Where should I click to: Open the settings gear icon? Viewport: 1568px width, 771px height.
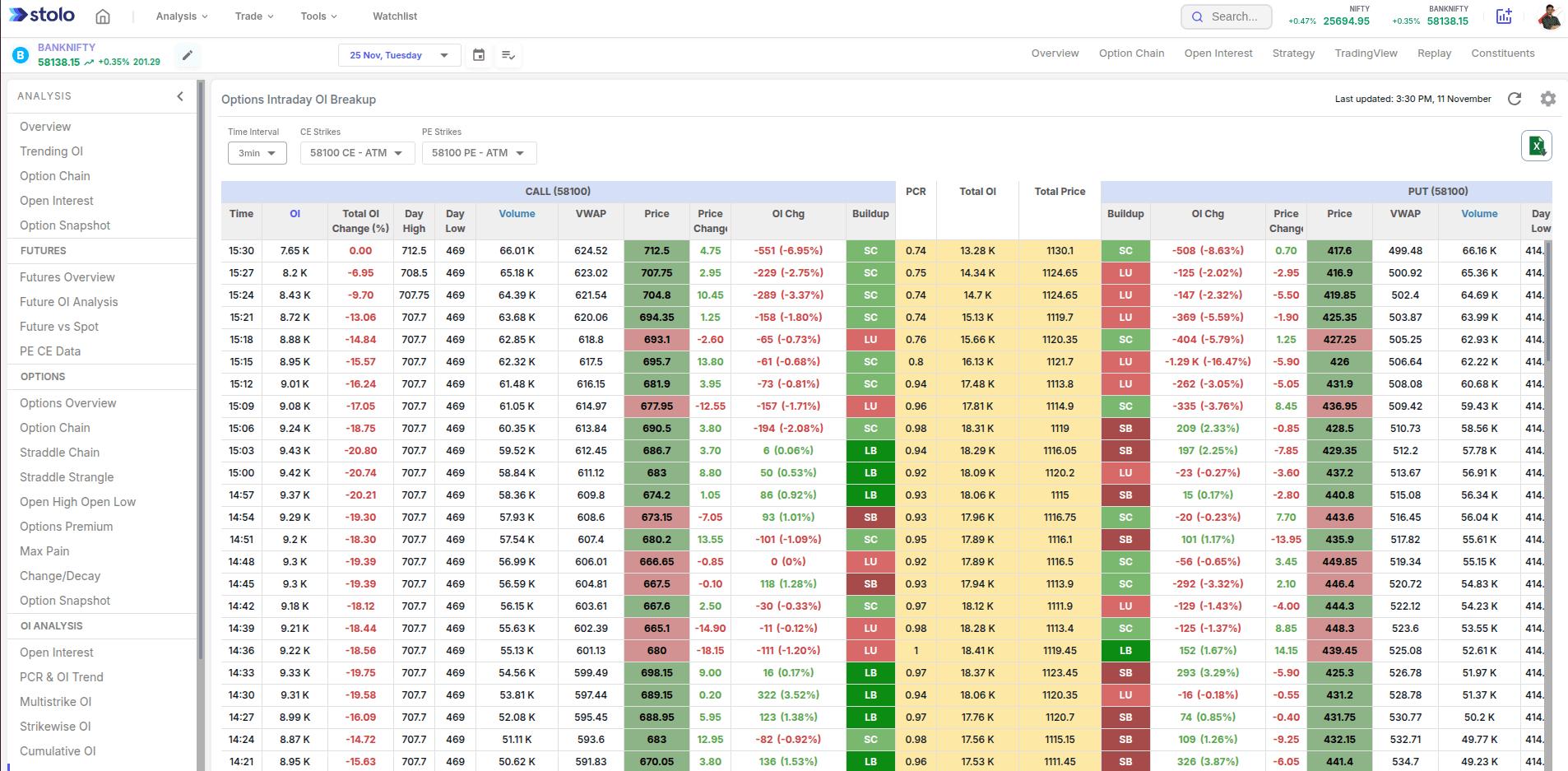pos(1548,99)
